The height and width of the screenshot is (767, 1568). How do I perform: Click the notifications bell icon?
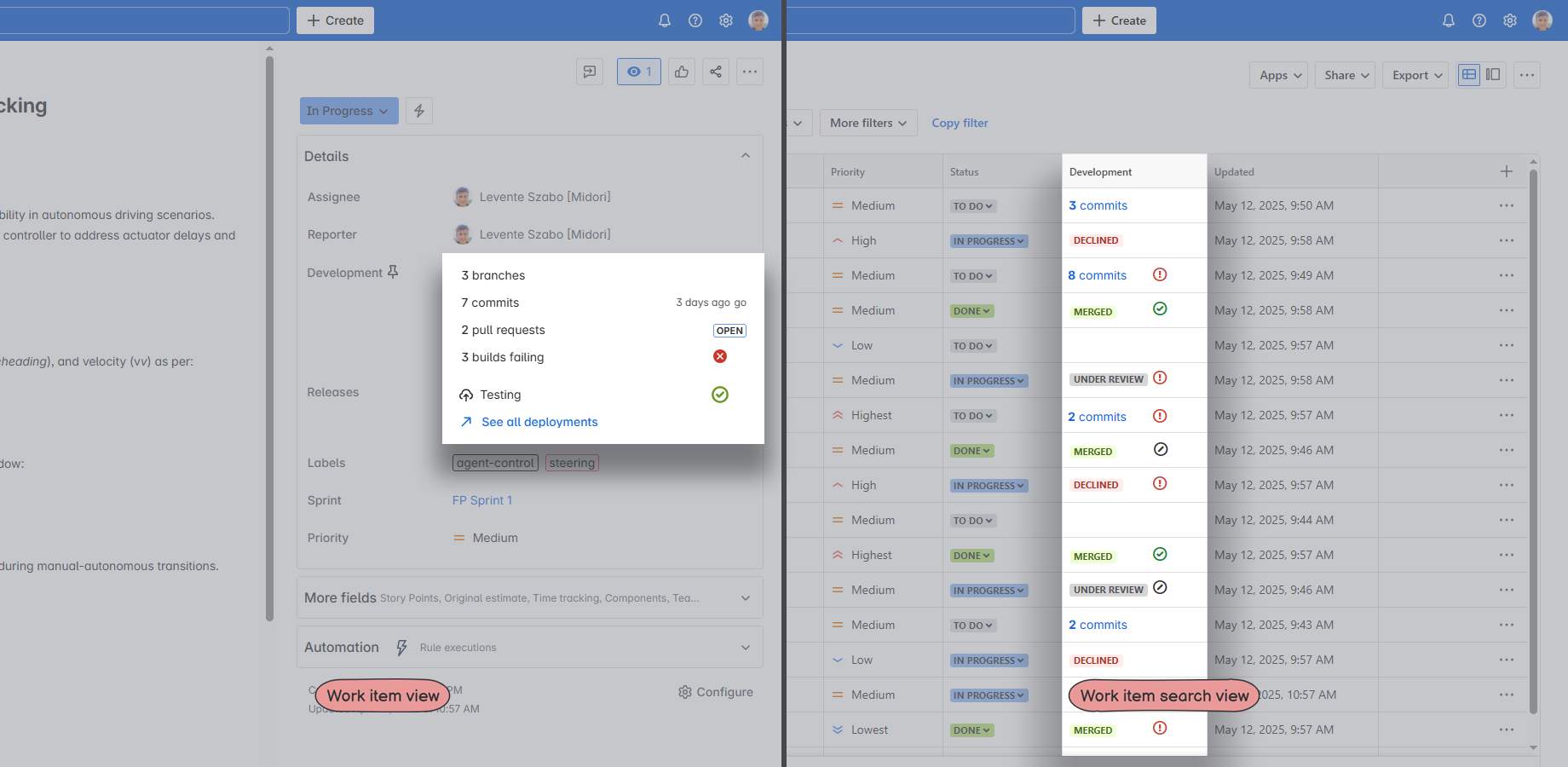point(665,20)
